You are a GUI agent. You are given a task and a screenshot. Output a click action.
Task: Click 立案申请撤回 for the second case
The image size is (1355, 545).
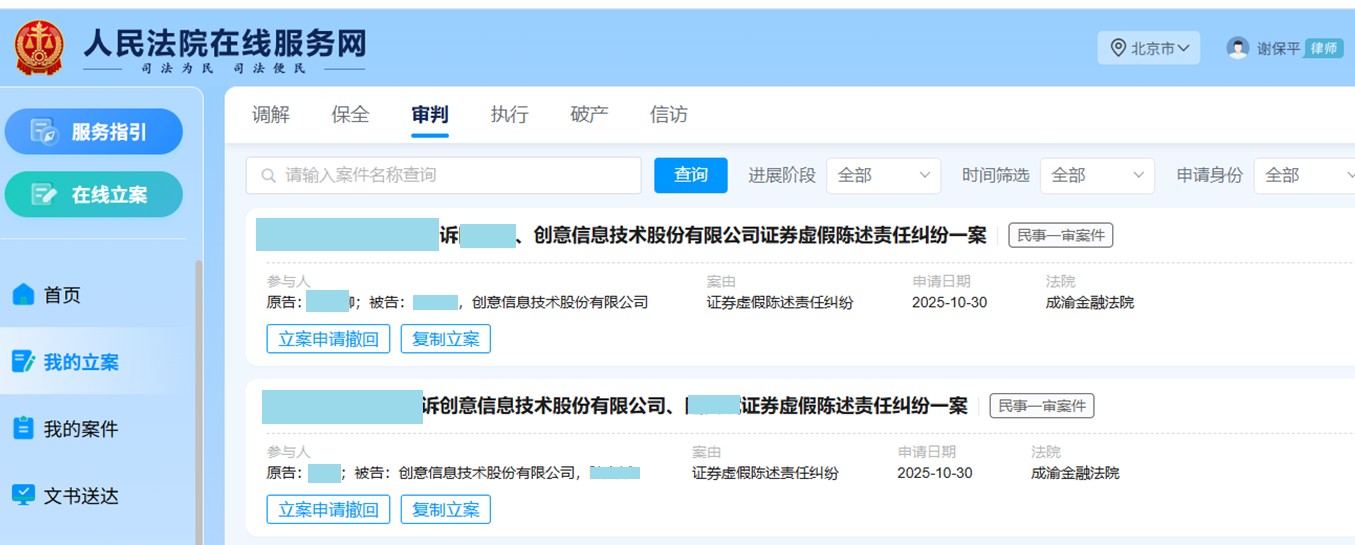(x=328, y=509)
